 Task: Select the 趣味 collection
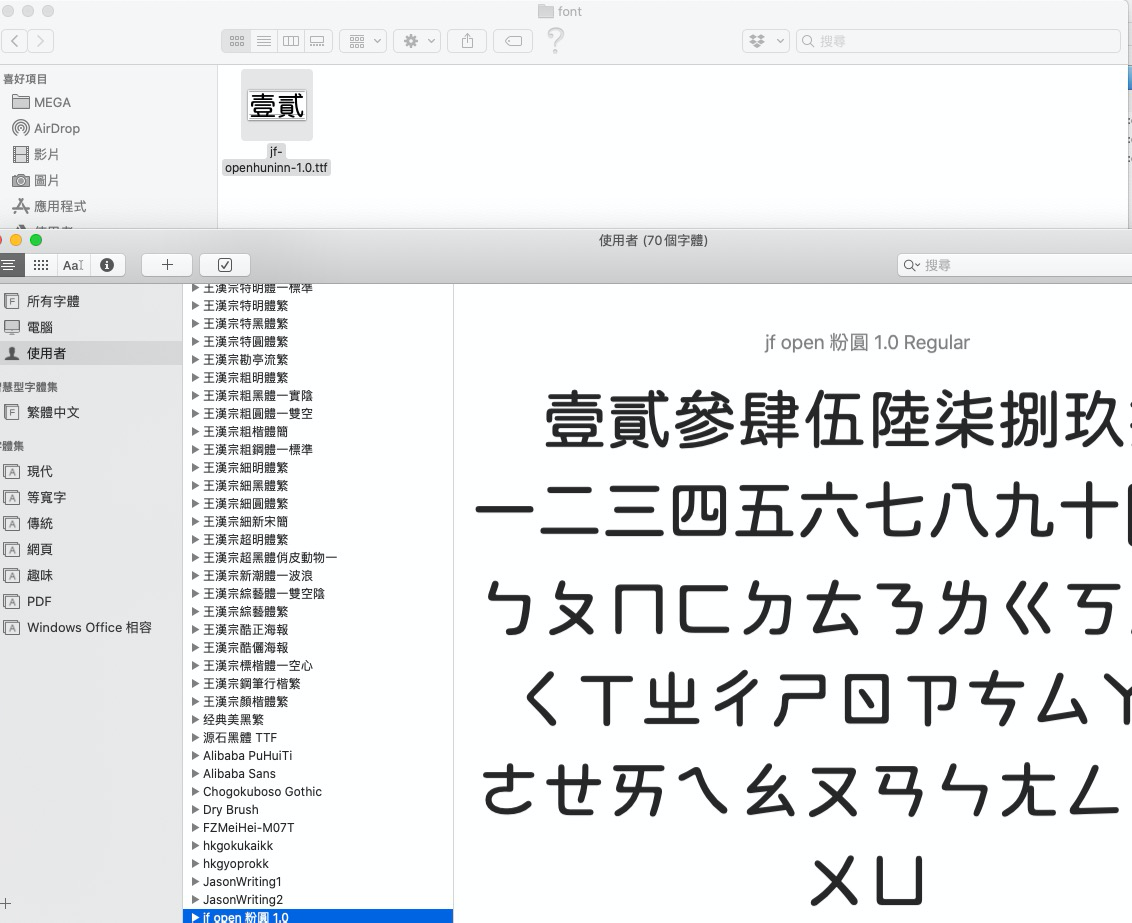40,575
